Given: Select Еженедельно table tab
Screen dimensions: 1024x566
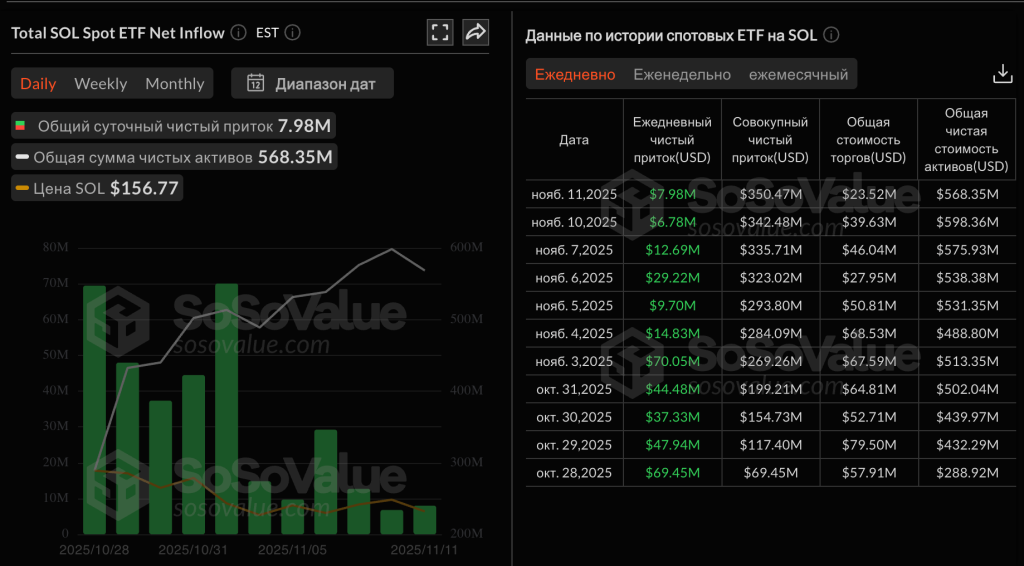Looking at the screenshot, I should (681, 75).
